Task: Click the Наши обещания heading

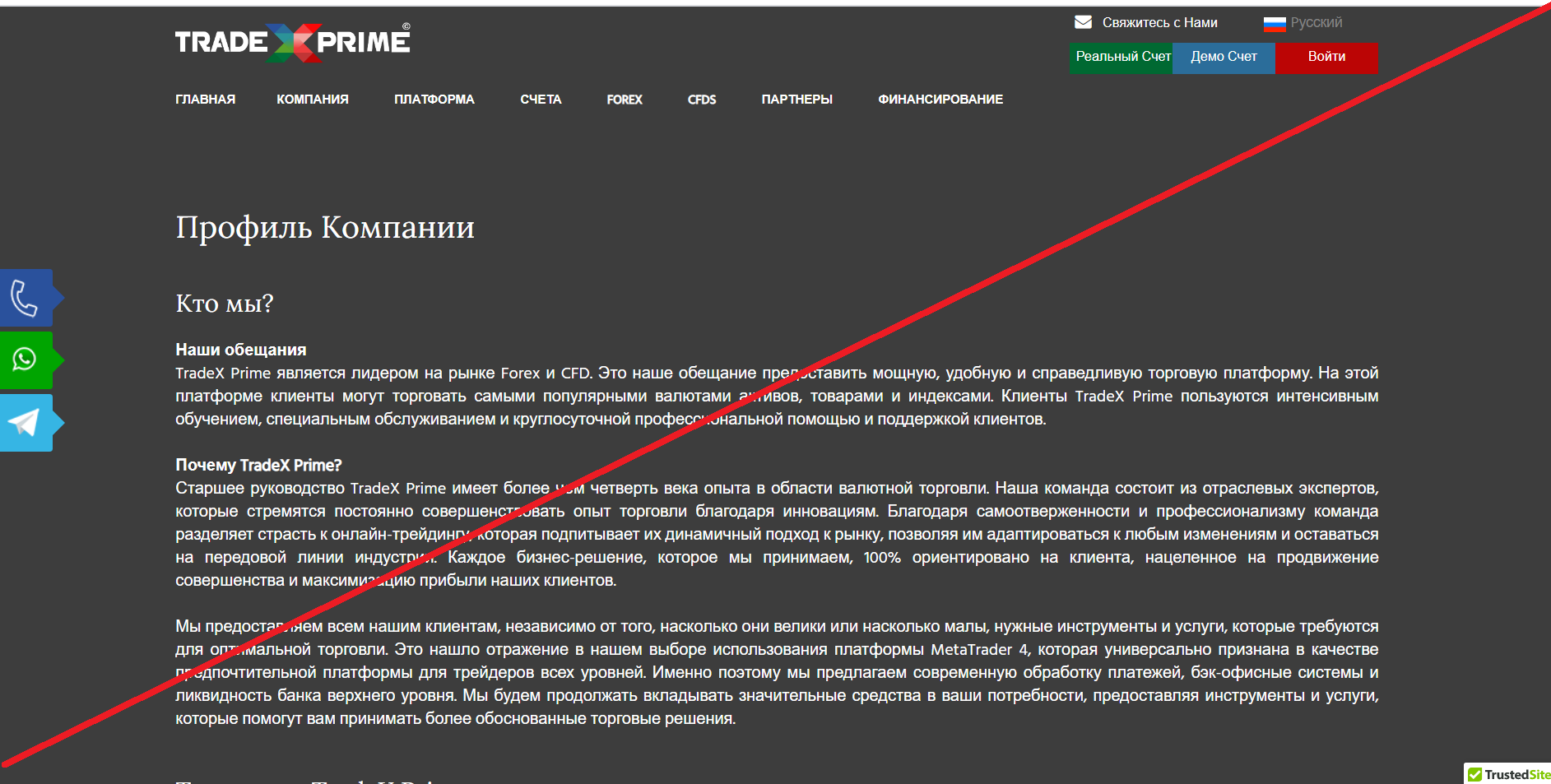Action: pyautogui.click(x=240, y=350)
